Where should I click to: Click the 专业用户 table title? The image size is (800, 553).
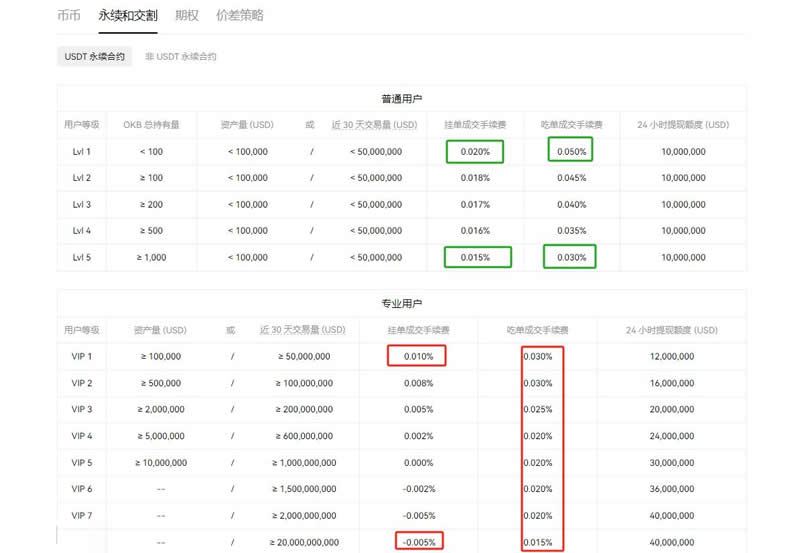tap(401, 303)
